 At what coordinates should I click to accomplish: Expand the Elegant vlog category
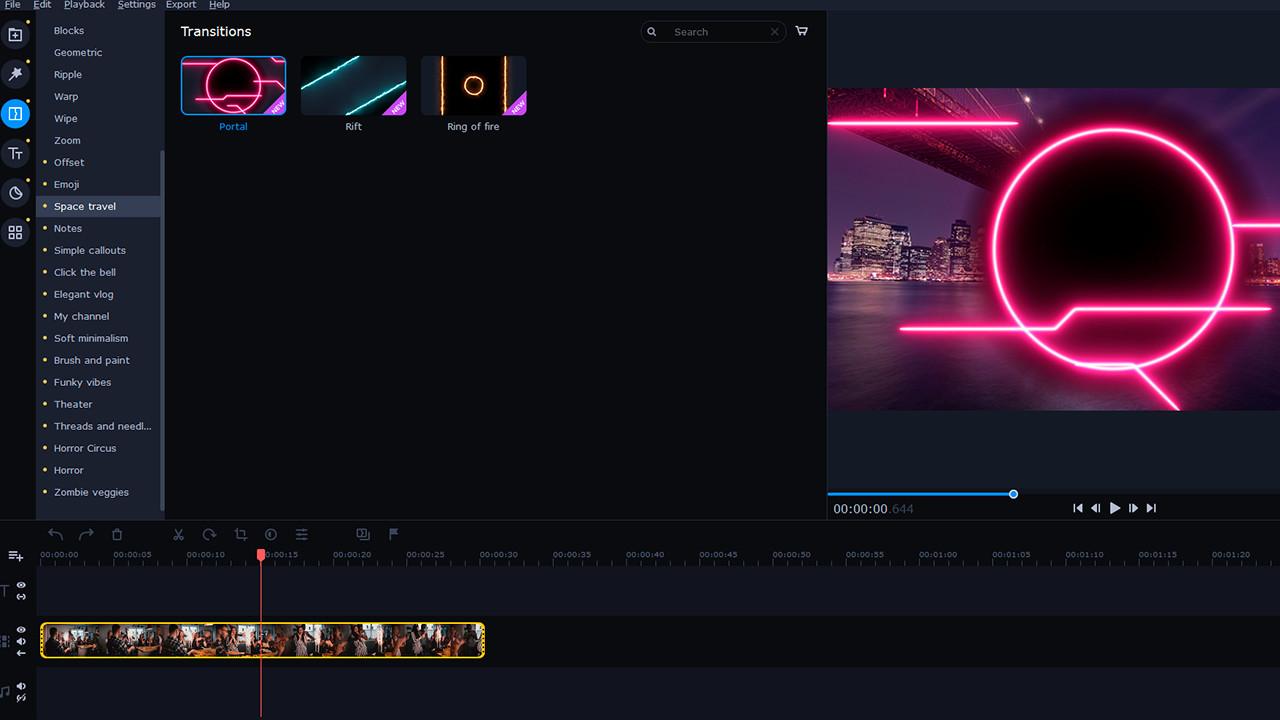tap(83, 294)
